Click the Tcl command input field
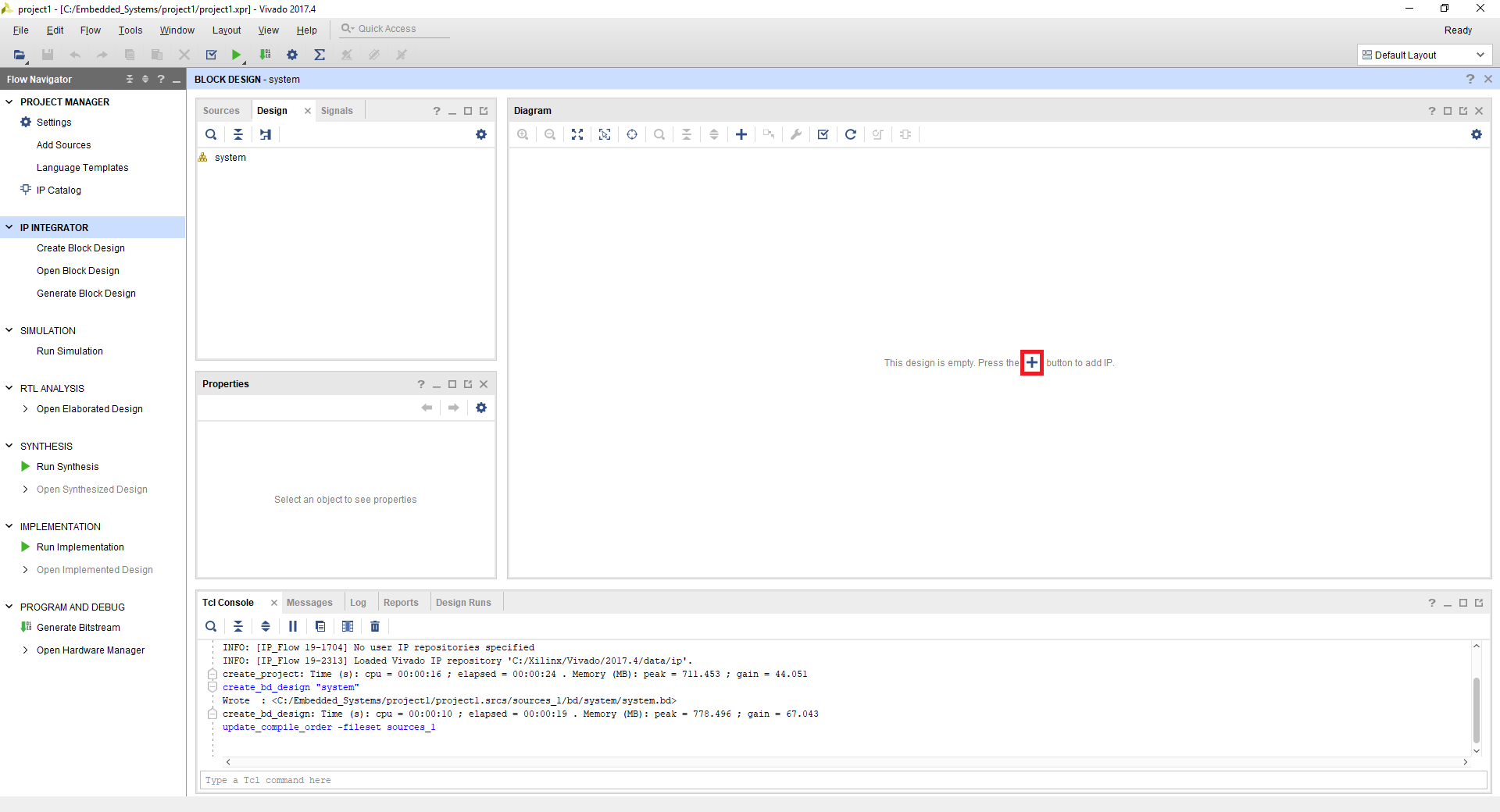The width and height of the screenshot is (1500, 812). tap(844, 780)
